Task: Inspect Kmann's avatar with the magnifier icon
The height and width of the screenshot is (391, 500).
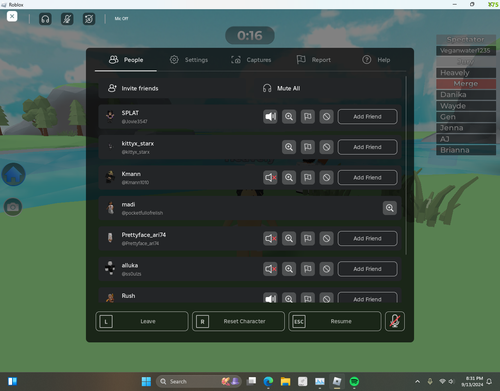Action: click(289, 178)
